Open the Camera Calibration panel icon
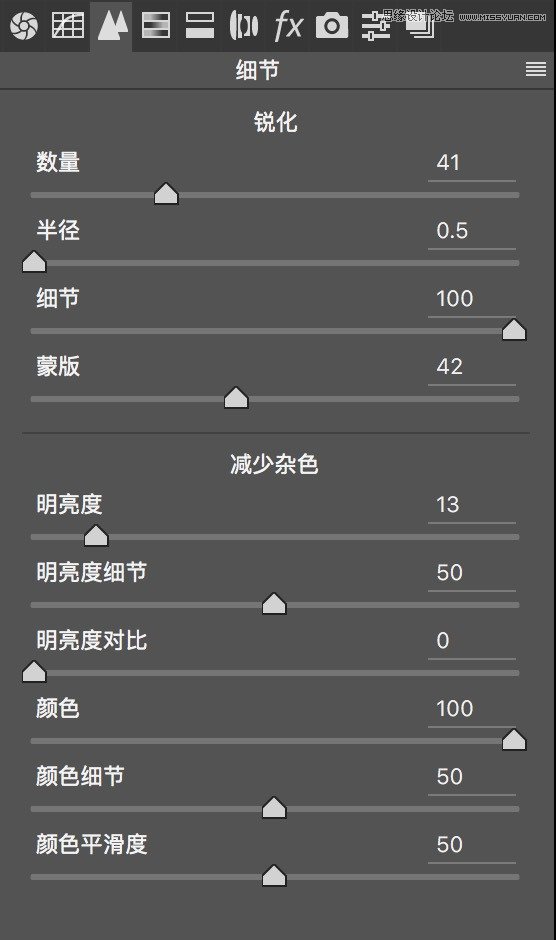The height and width of the screenshot is (940, 556). pyautogui.click(x=332, y=26)
